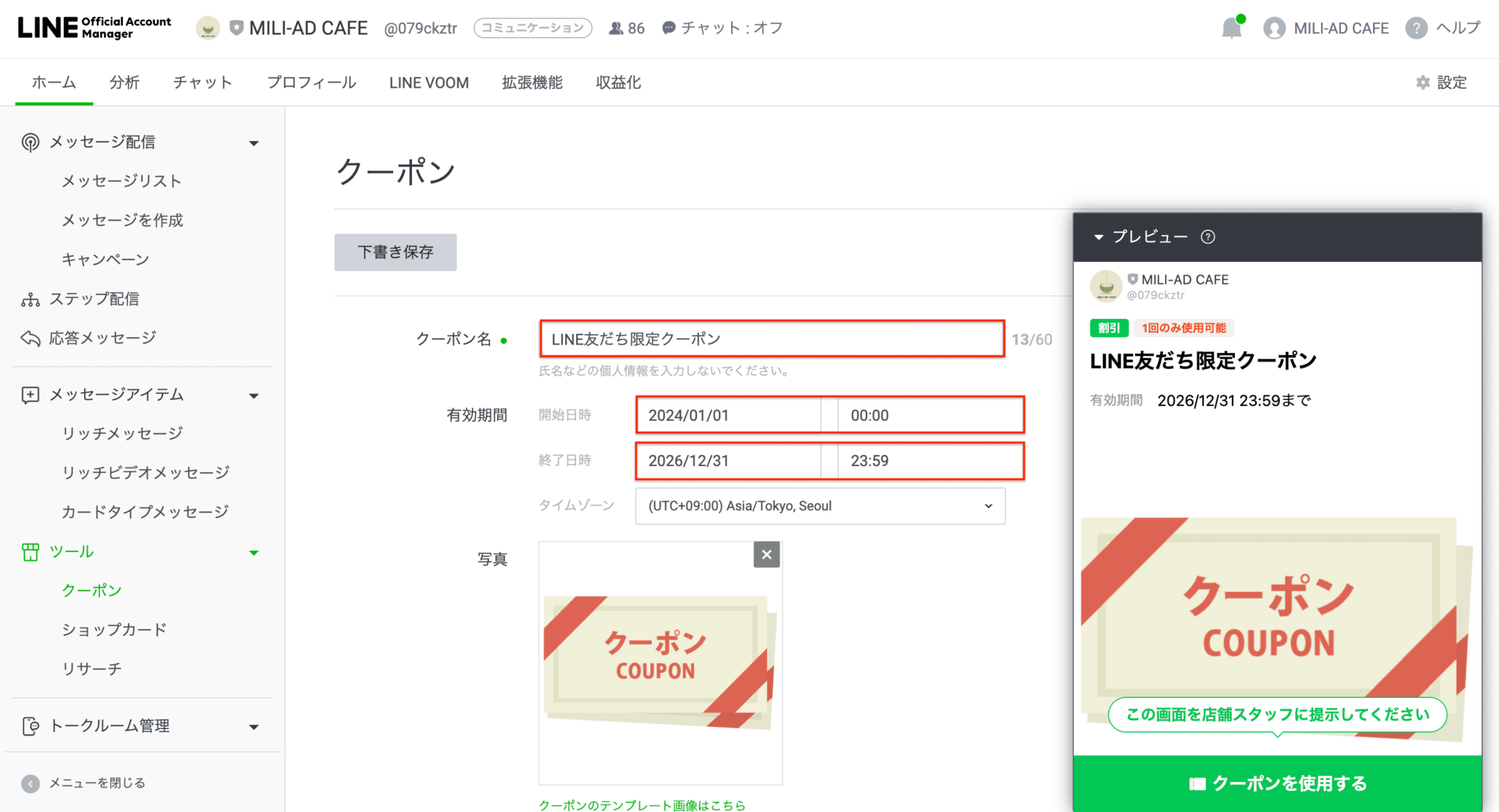Viewport: 1499px width, 812px height.
Task: Click the トークルーム管理 sidebar icon
Action: pyautogui.click(x=30, y=726)
